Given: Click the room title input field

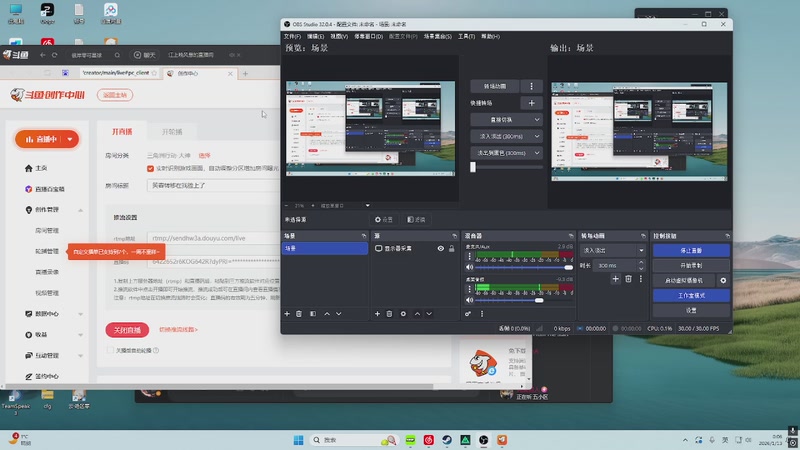Looking at the screenshot, I should pos(213,185).
